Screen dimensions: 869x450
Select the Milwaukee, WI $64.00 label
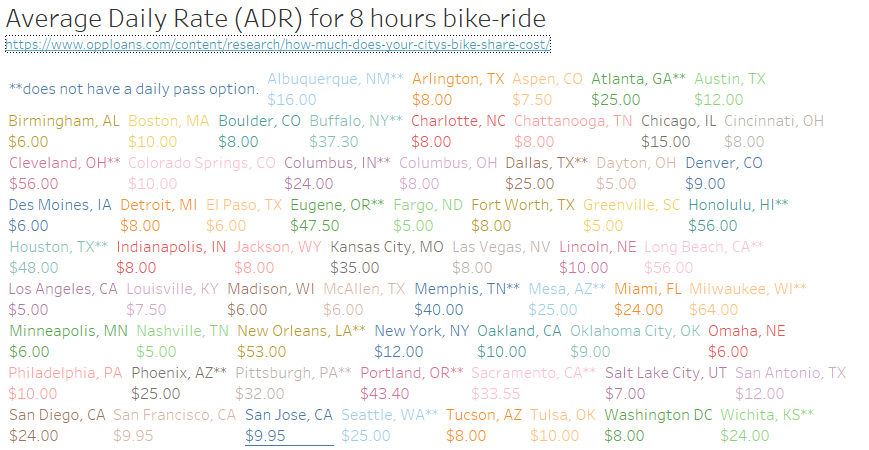point(748,299)
